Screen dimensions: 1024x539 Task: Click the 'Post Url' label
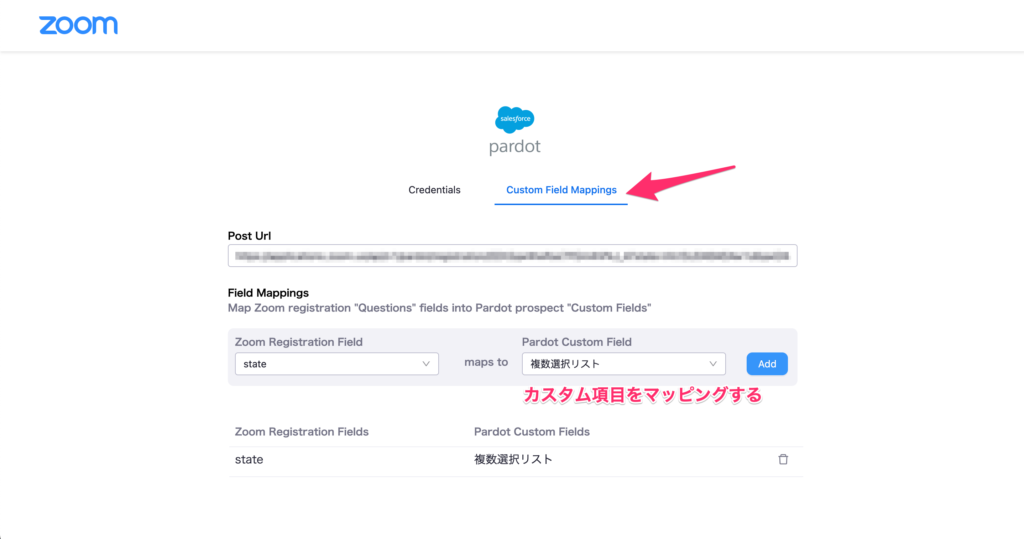pos(249,236)
